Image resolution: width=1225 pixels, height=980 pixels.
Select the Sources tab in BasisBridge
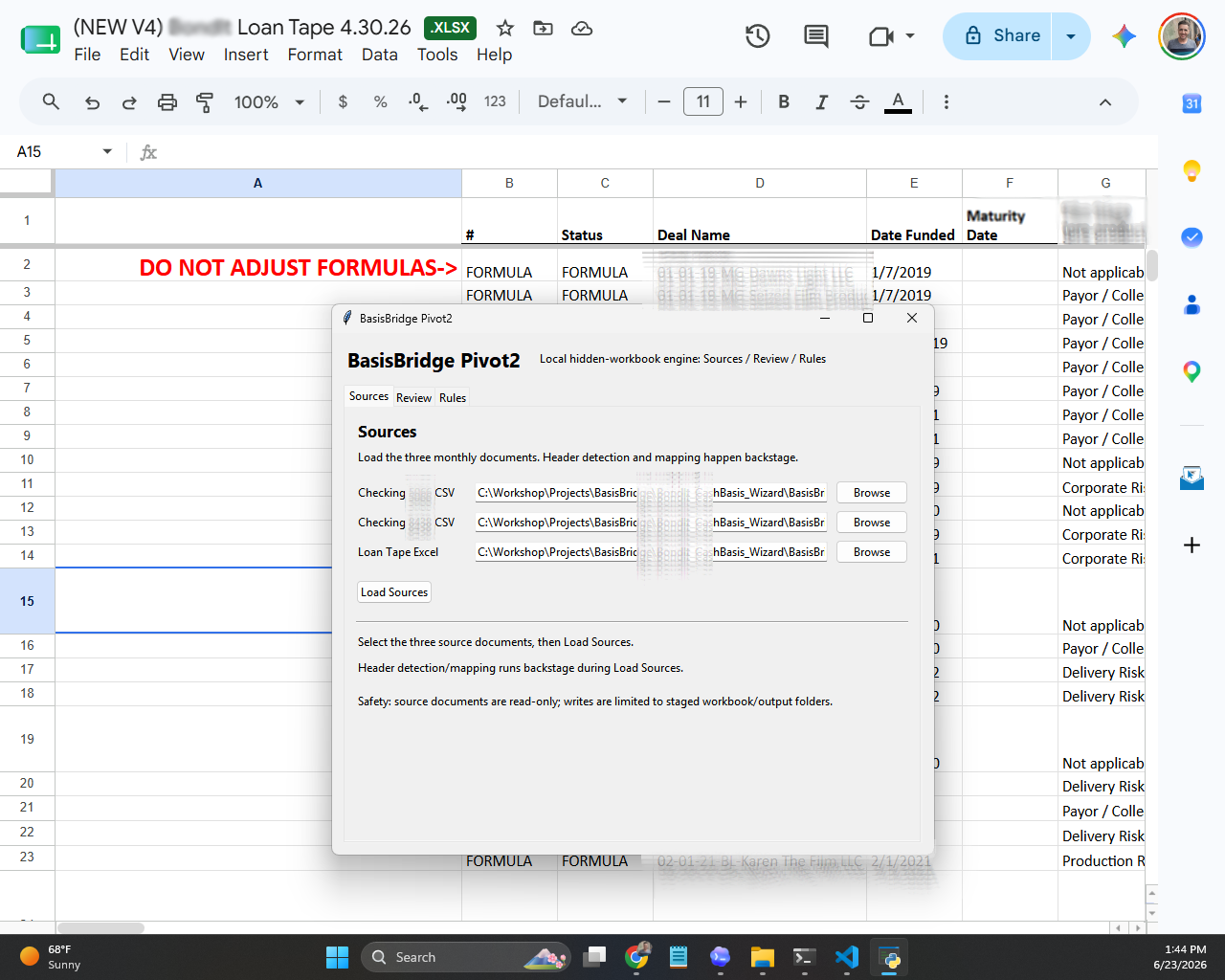point(368,396)
